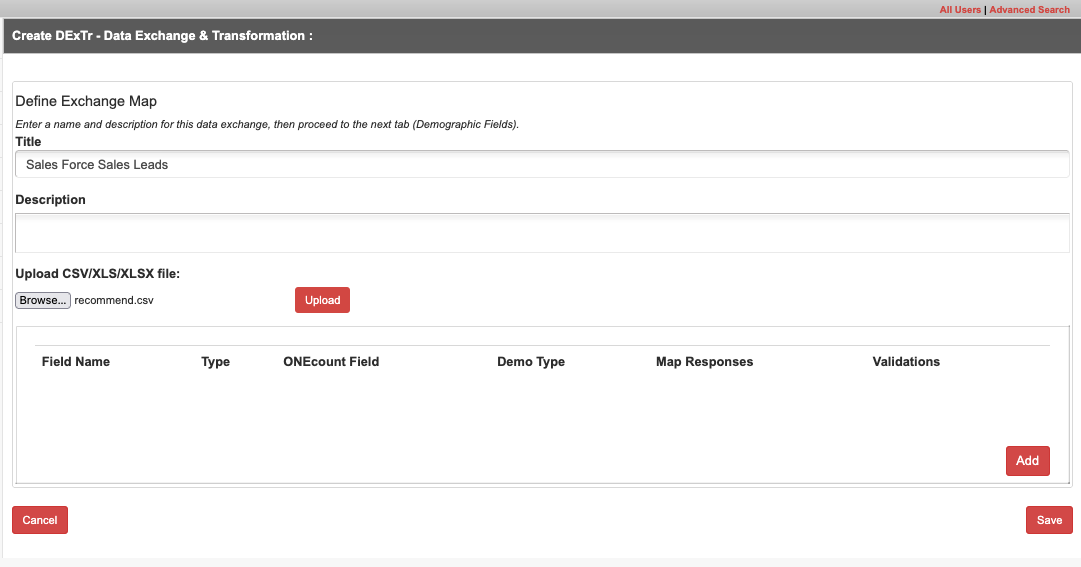Select the Map Responses column header
The image size is (1081, 567).
[x=704, y=361]
